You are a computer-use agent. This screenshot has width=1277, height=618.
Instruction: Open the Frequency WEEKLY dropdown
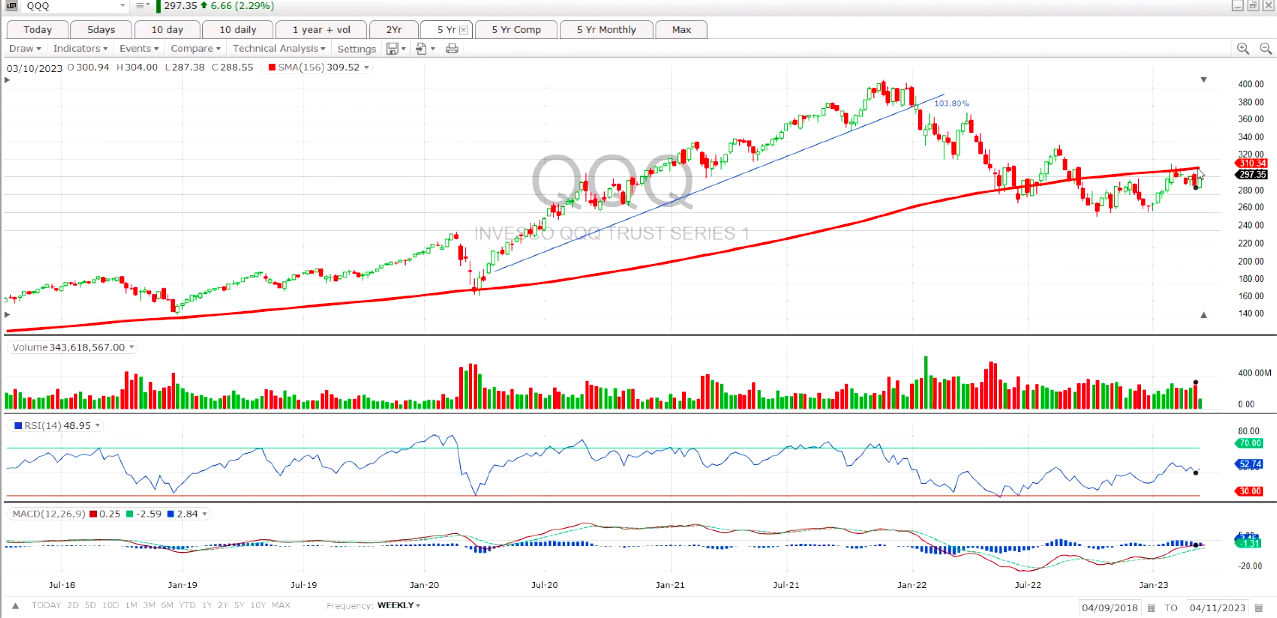point(397,605)
